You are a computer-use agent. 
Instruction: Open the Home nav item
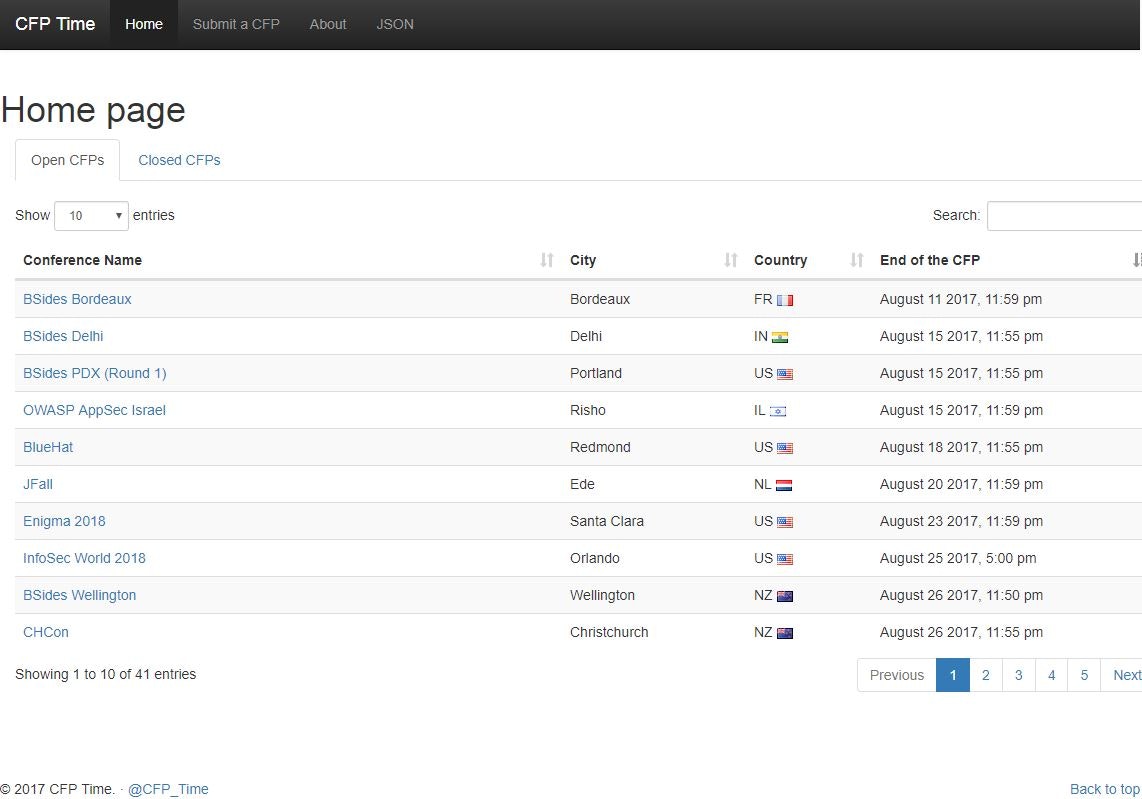point(143,24)
